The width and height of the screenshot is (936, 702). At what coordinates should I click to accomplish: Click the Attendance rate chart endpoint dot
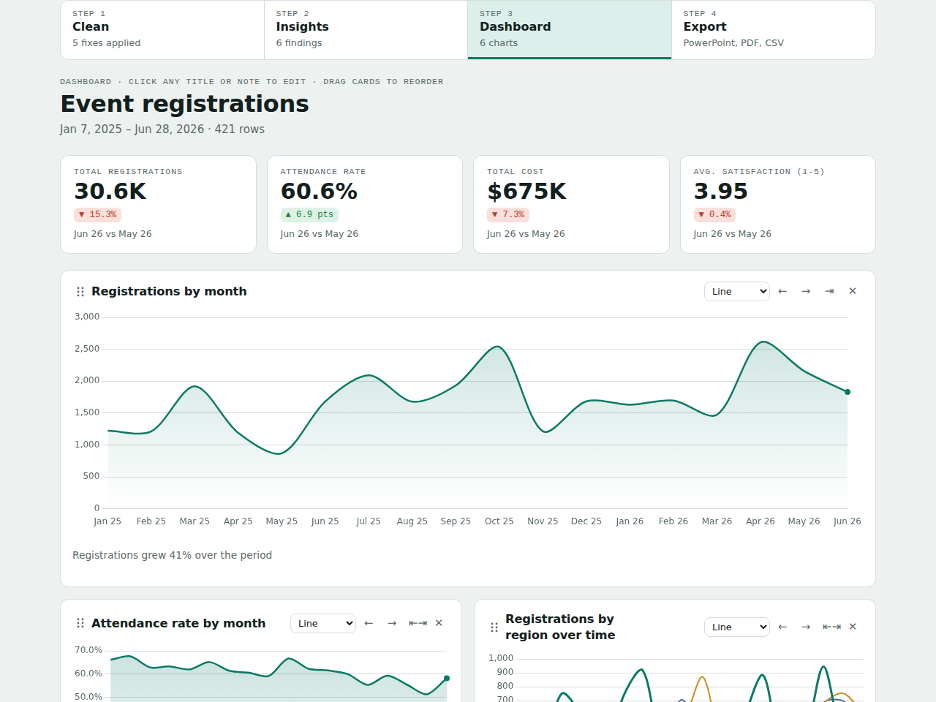coord(447,678)
